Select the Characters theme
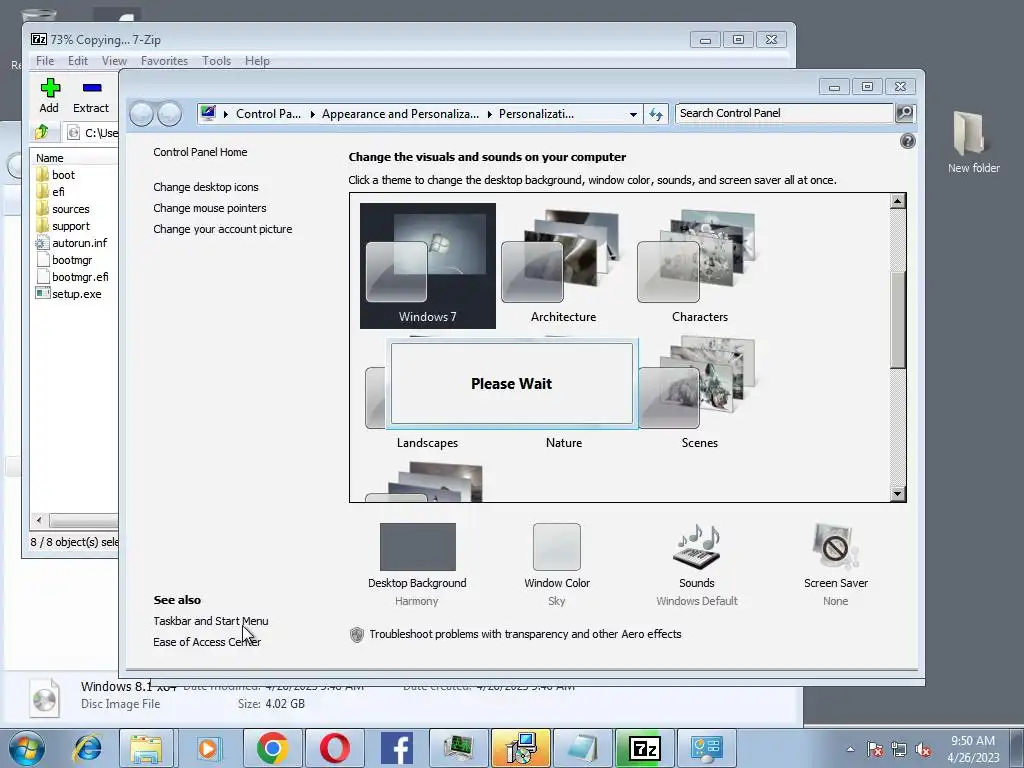 699,266
